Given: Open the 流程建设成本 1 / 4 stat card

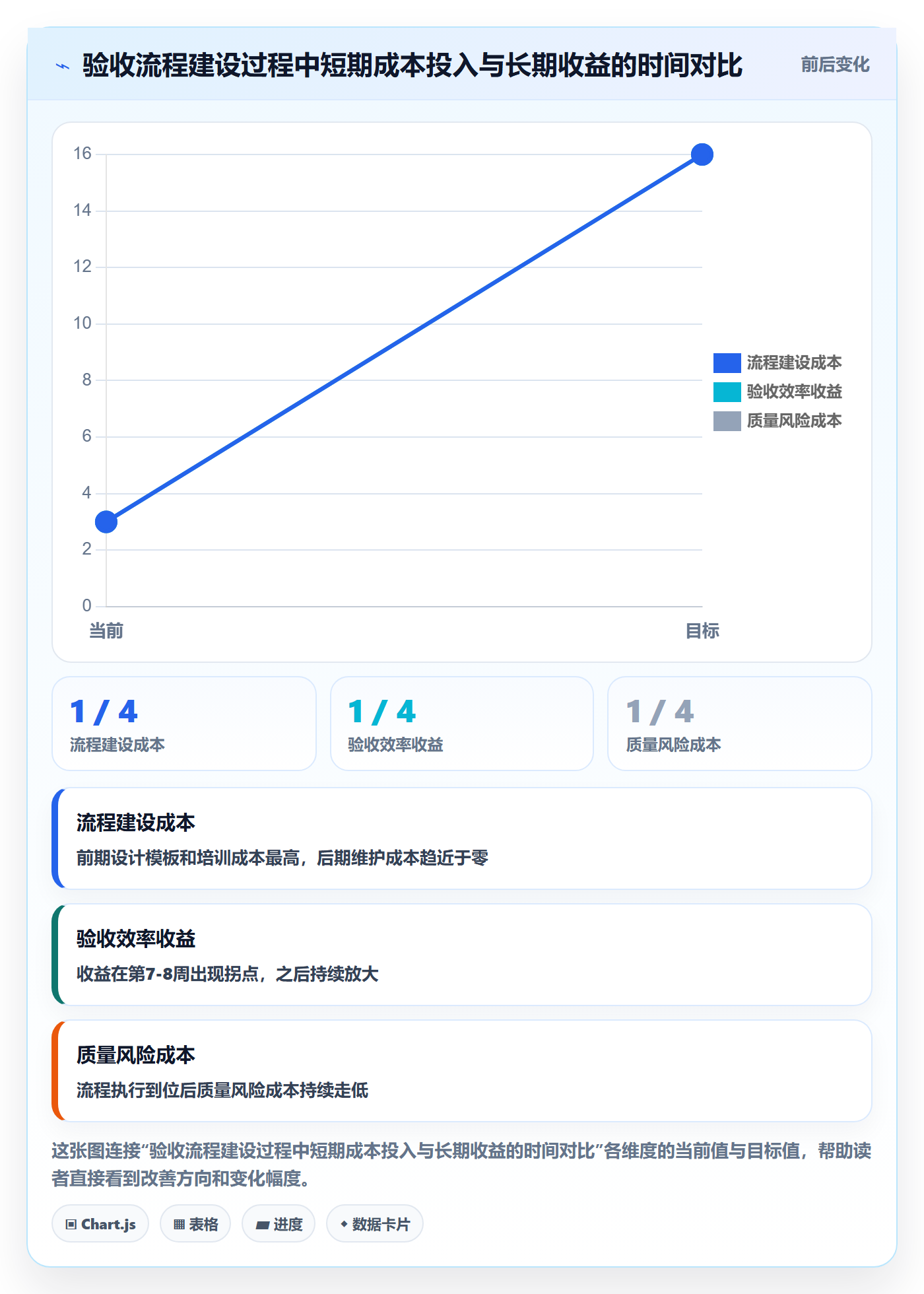Looking at the screenshot, I should (x=184, y=724).
